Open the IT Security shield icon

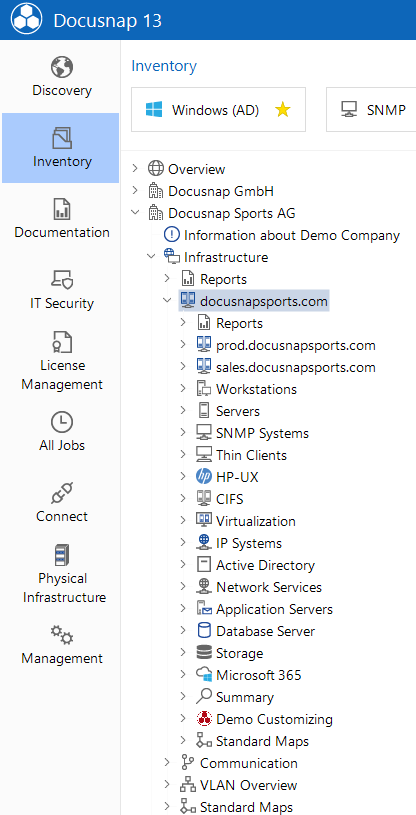[x=62, y=280]
